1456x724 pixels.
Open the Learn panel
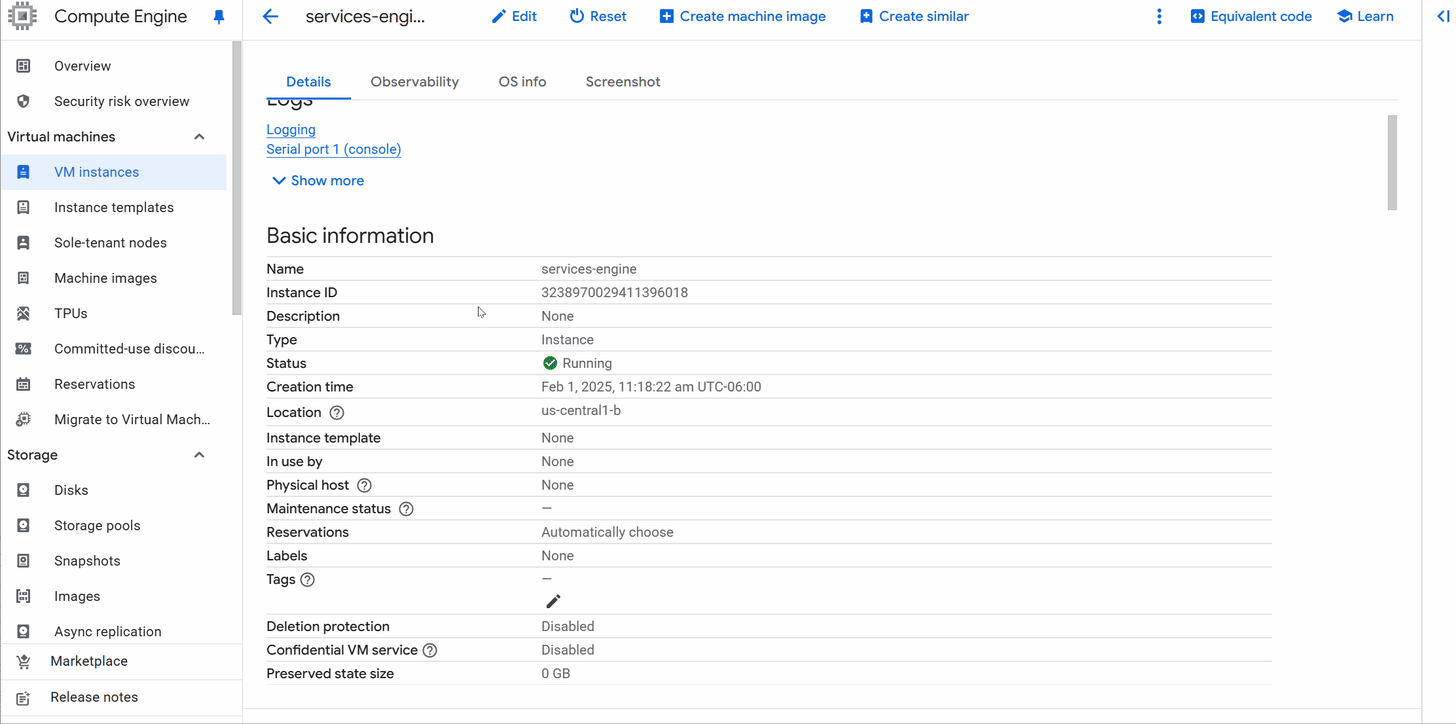[x=1365, y=16]
